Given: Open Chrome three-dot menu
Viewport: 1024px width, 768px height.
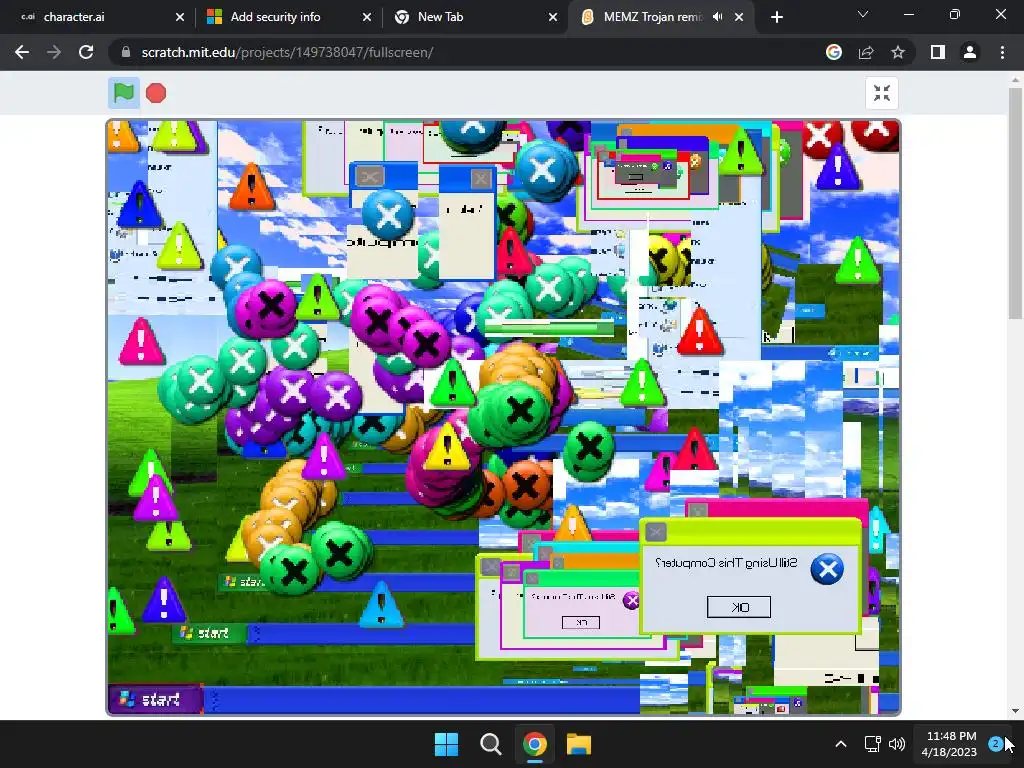Looking at the screenshot, I should [x=1002, y=52].
